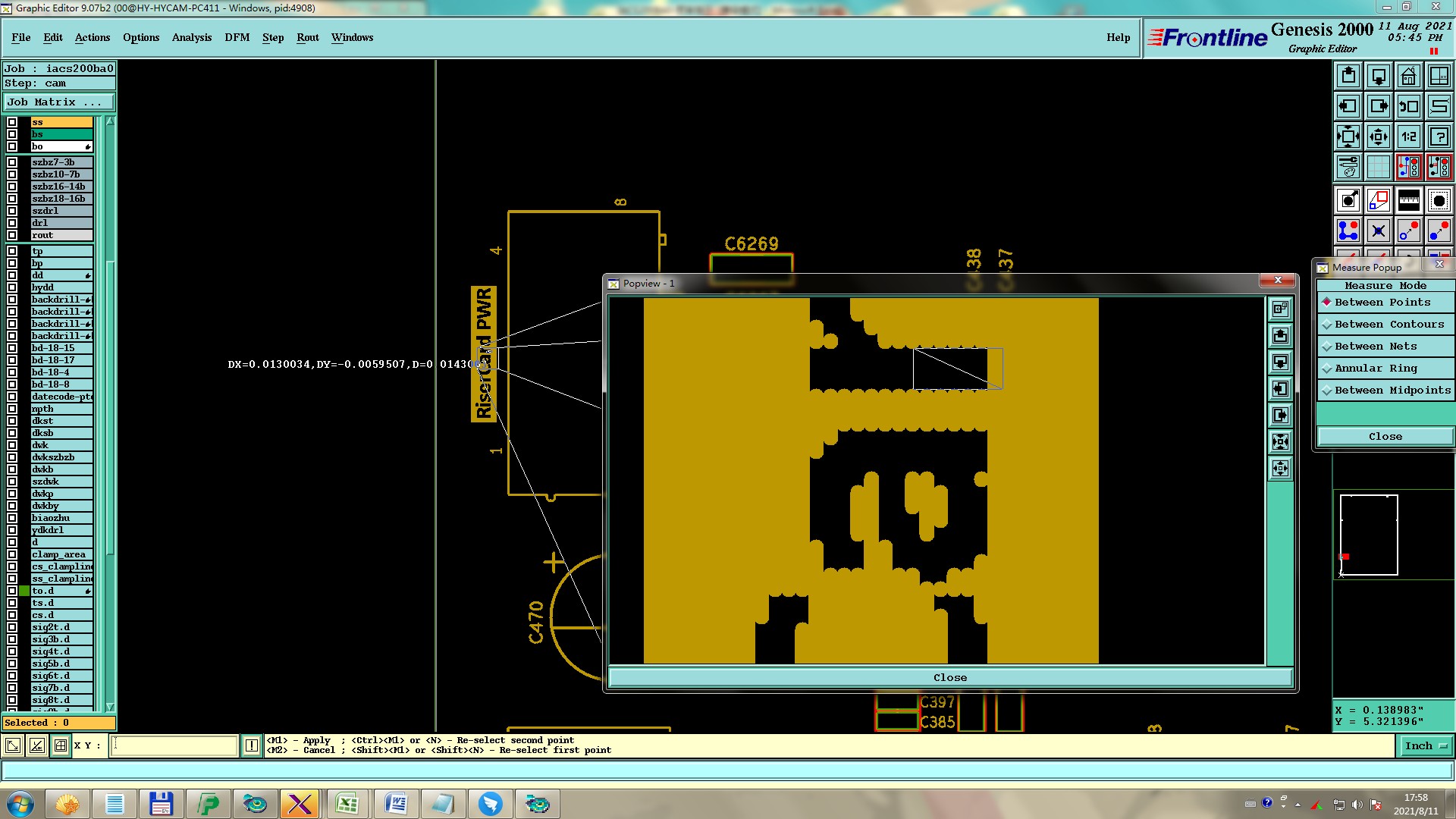Select Between Midpoints measure mode
The width and height of the screenshot is (1456, 819).
[x=1385, y=390]
